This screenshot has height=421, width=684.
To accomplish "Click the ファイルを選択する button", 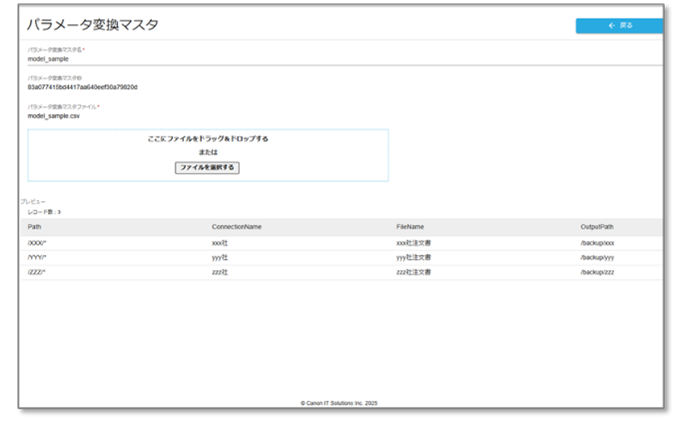I will point(207,168).
